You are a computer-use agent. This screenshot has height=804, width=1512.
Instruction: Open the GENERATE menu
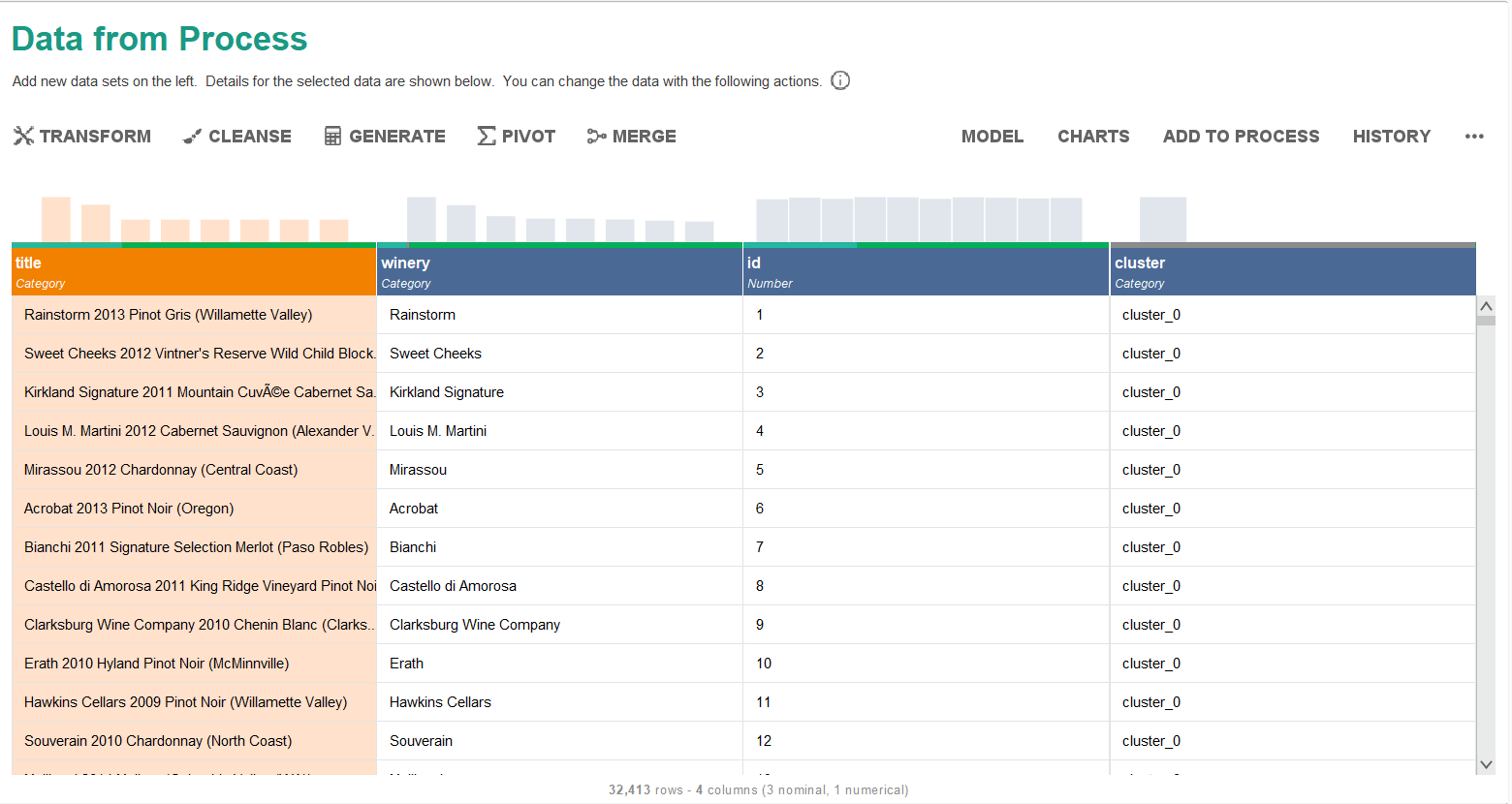pos(385,137)
